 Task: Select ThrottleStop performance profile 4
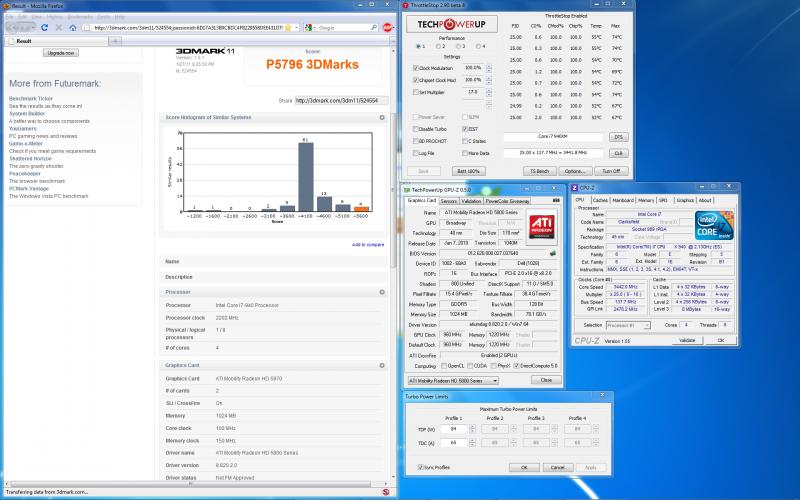479,46
